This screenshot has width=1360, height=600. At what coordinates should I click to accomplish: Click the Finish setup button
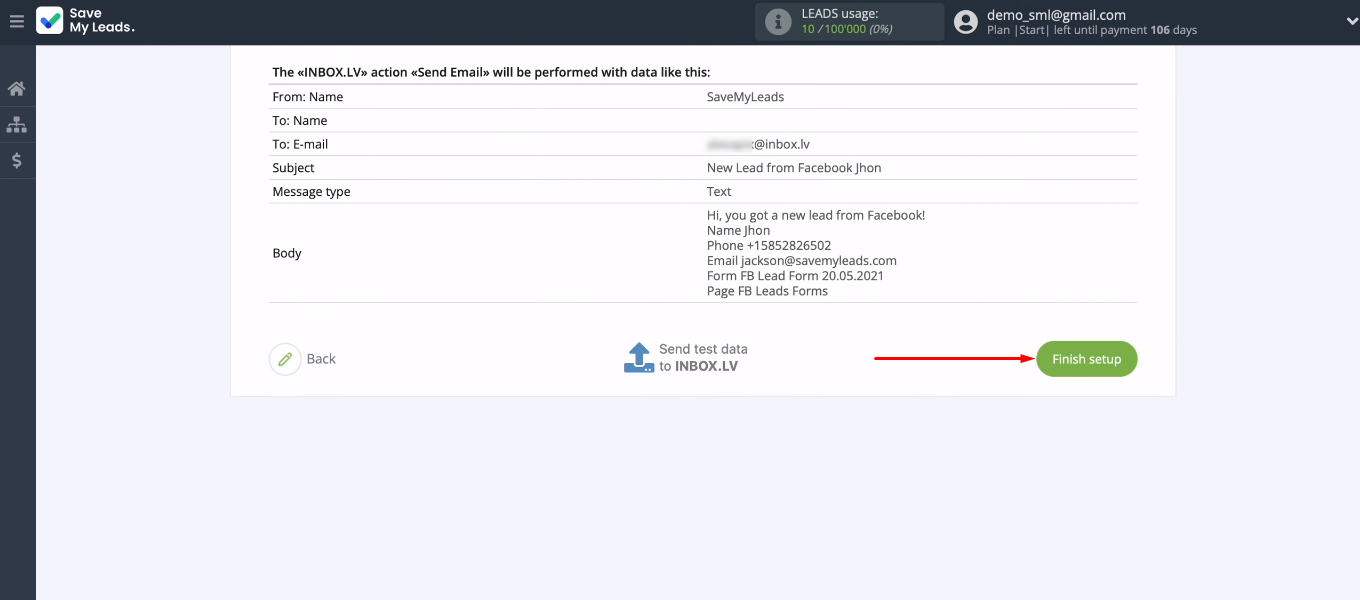(x=1087, y=359)
